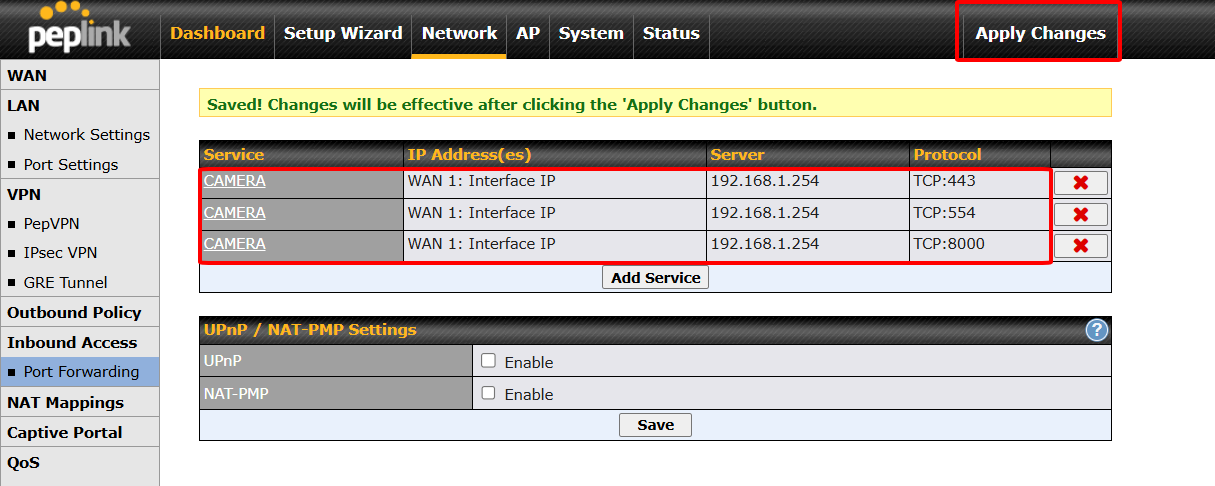Switch to the Setup Wizard tab
1215x486 pixels.
343,33
